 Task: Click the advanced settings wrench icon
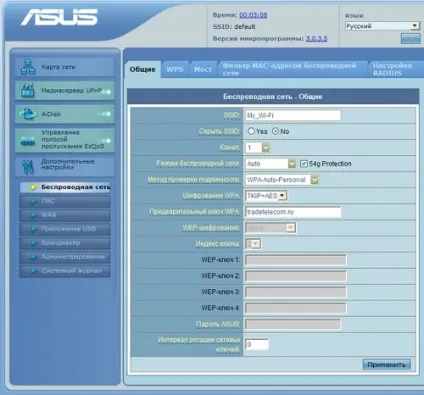coord(28,166)
